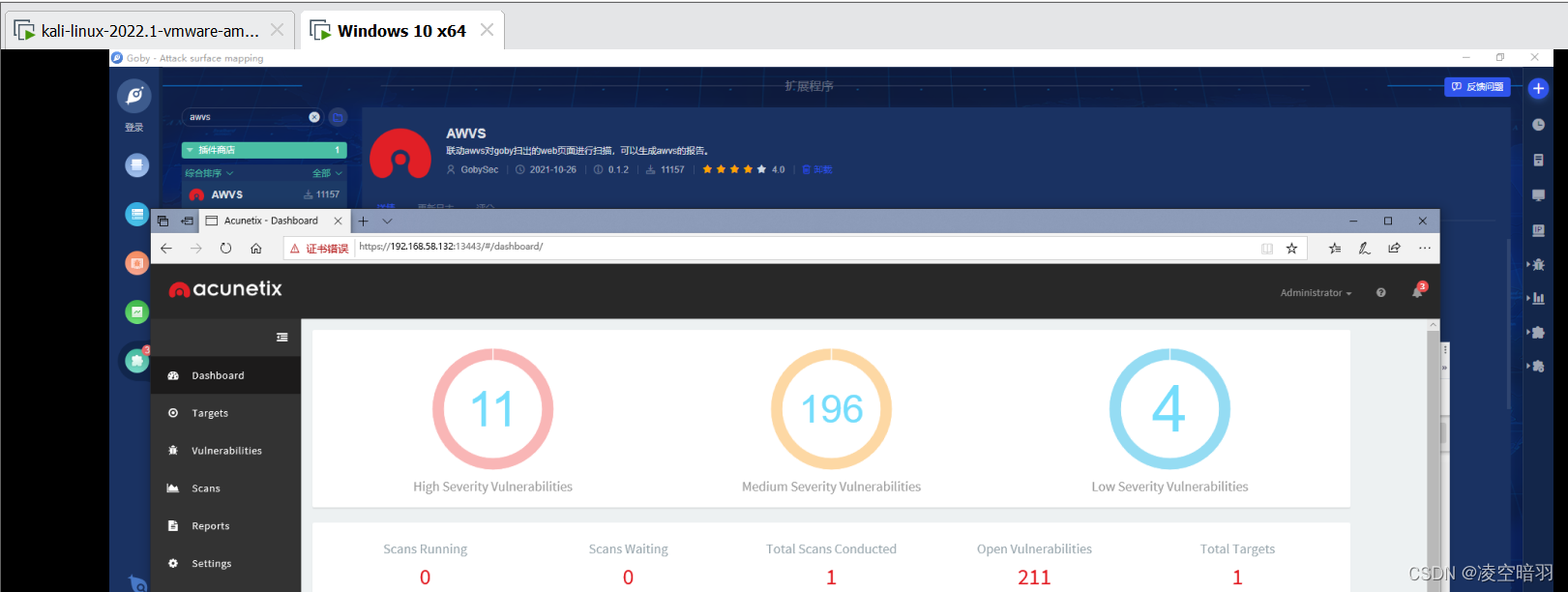This screenshot has height=592, width=1568.
Task: Click the teal sidebar icon with badge in Goby
Action: [136, 361]
